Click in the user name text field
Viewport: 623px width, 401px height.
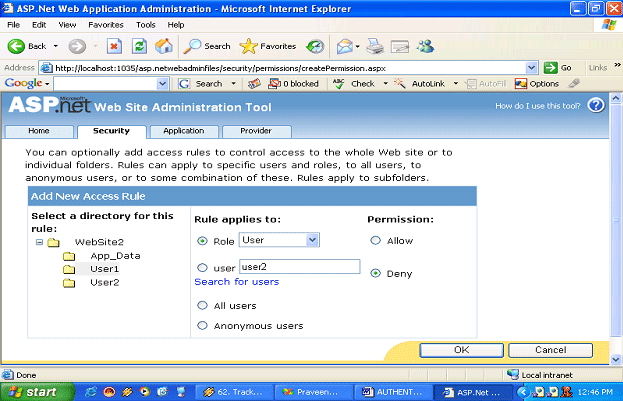(x=300, y=267)
